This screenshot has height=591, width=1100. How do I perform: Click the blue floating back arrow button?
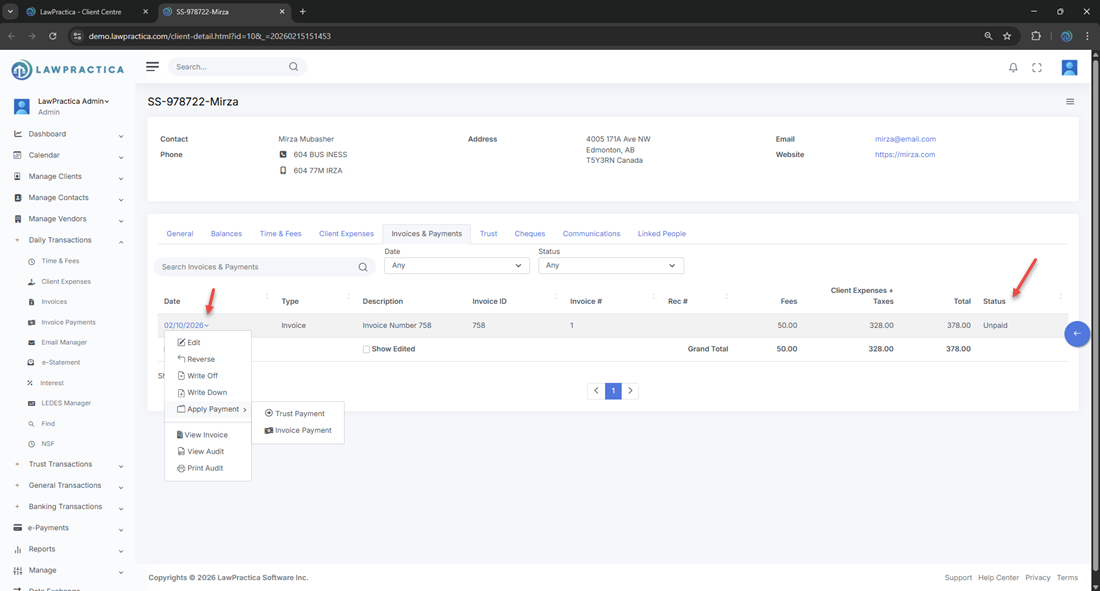tap(1077, 334)
